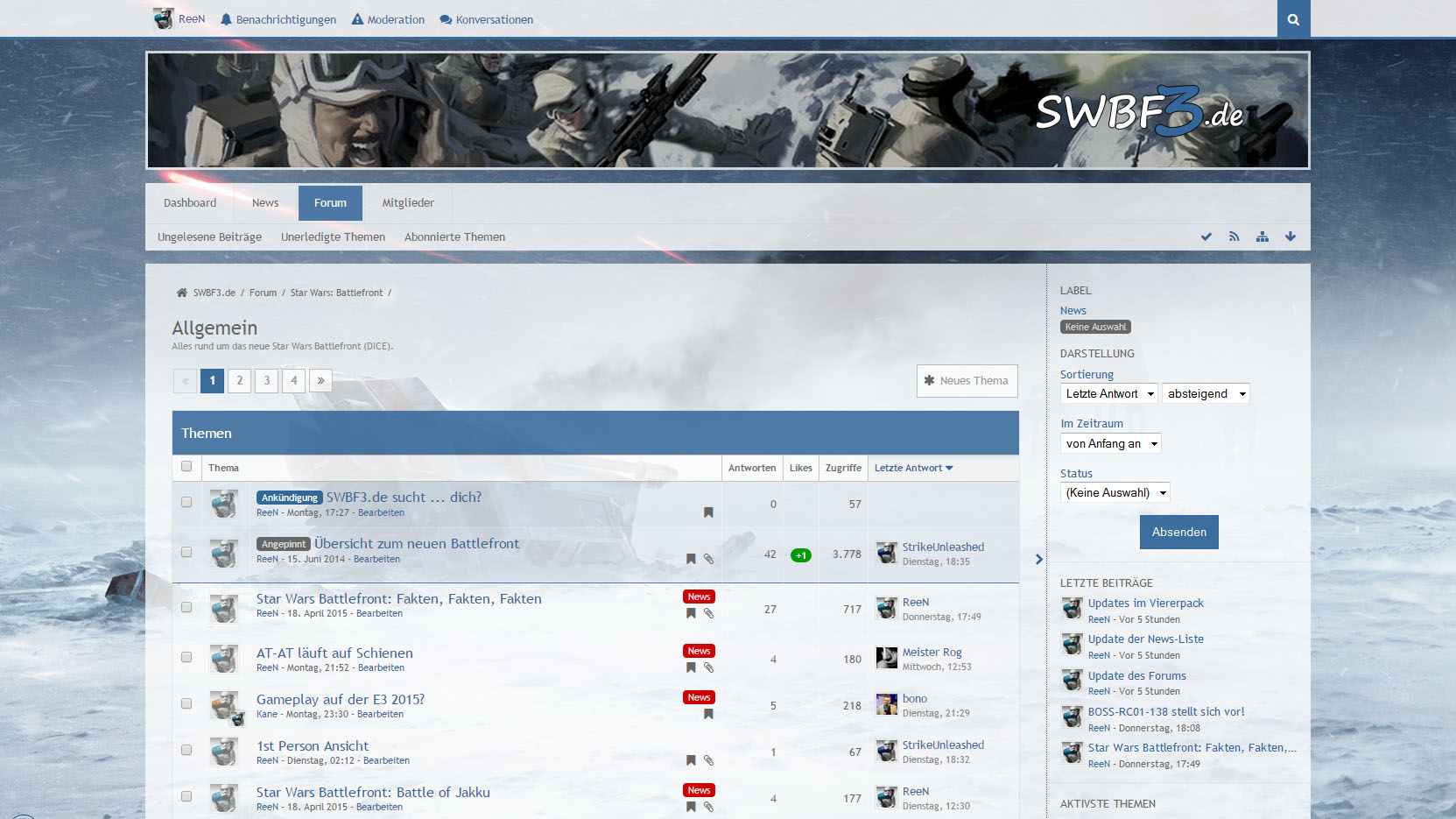Click bono avatar in last-reply column
1456x819 pixels.
coord(886,704)
